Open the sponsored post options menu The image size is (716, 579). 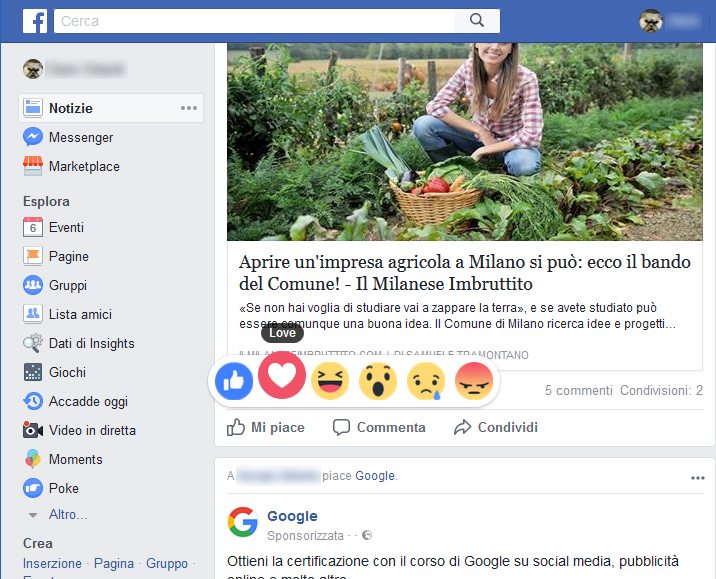tap(697, 478)
